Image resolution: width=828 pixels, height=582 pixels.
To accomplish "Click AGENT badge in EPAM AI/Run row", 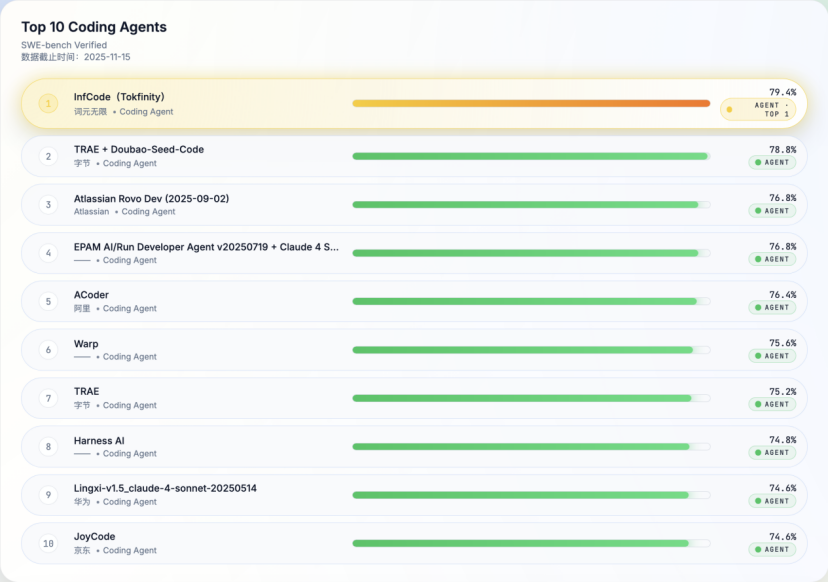I will point(772,259).
